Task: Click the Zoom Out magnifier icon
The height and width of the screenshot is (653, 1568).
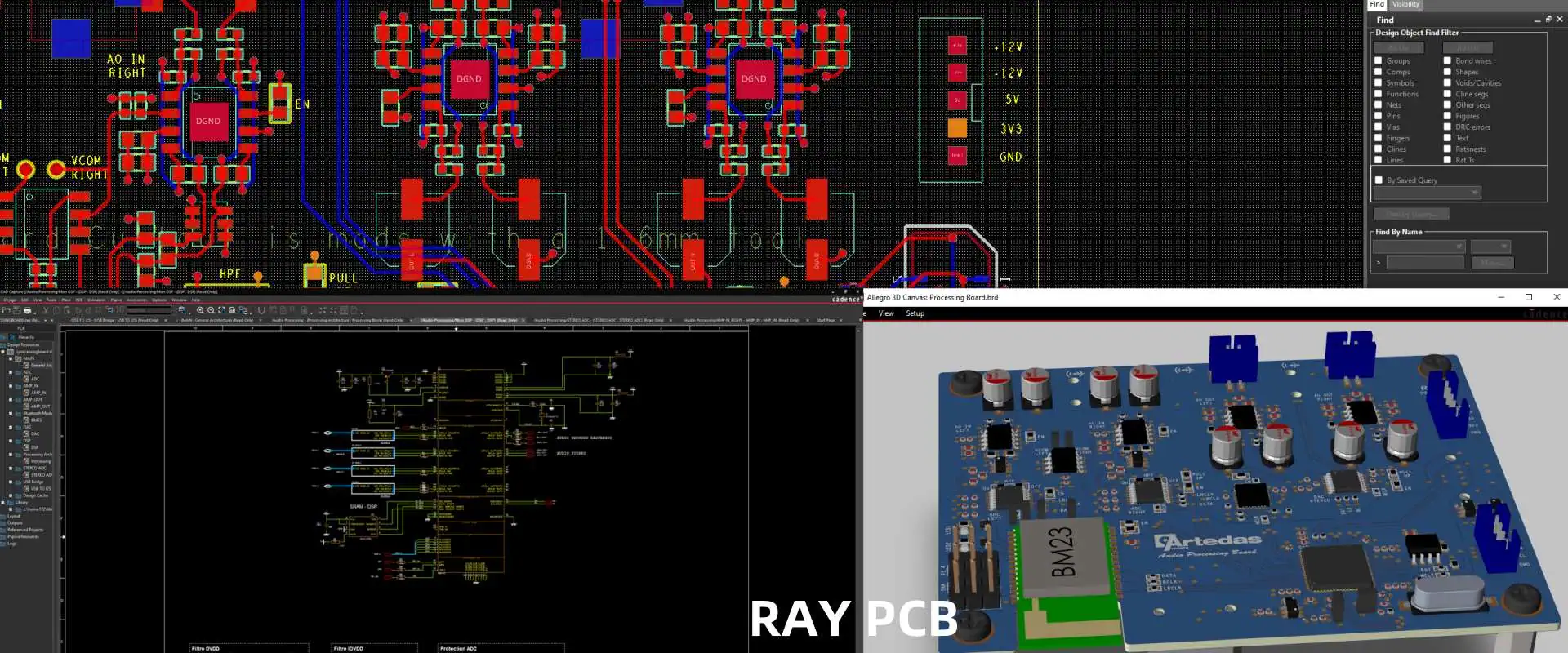Action: (211, 310)
